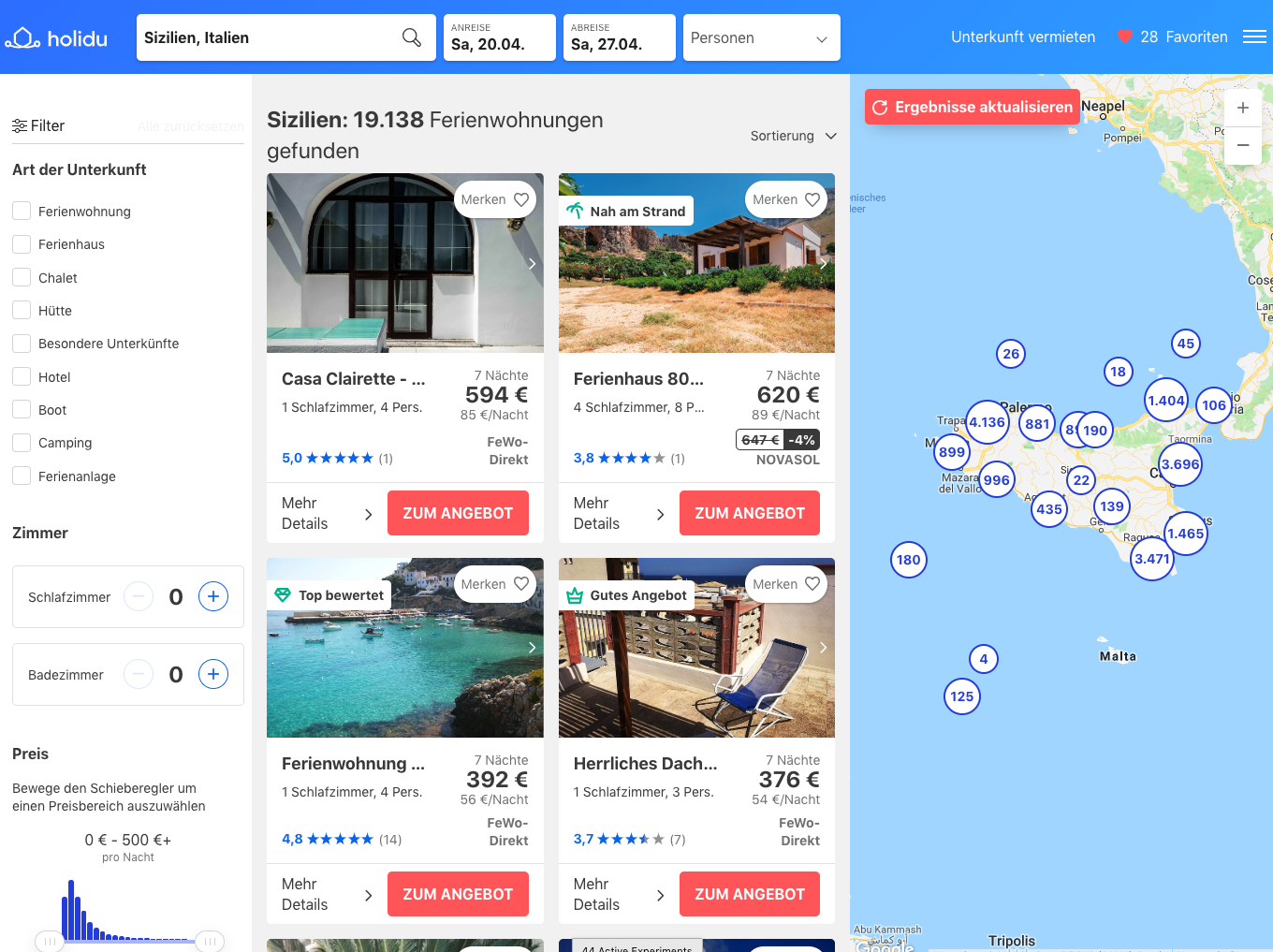Tick the Camping checkbox
The width and height of the screenshot is (1273, 952).
point(22,443)
